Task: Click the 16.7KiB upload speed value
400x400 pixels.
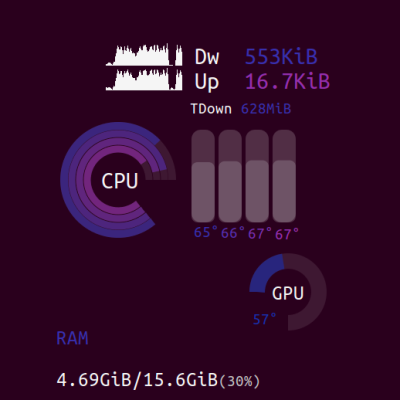Action: pyautogui.click(x=287, y=82)
